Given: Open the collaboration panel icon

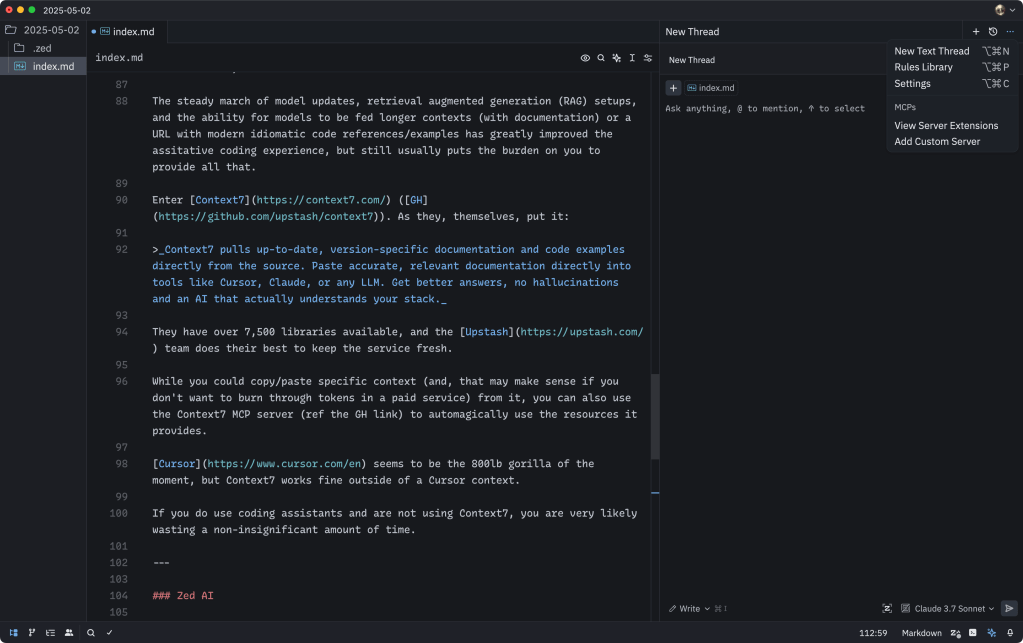Looking at the screenshot, I should pyautogui.click(x=69, y=632).
